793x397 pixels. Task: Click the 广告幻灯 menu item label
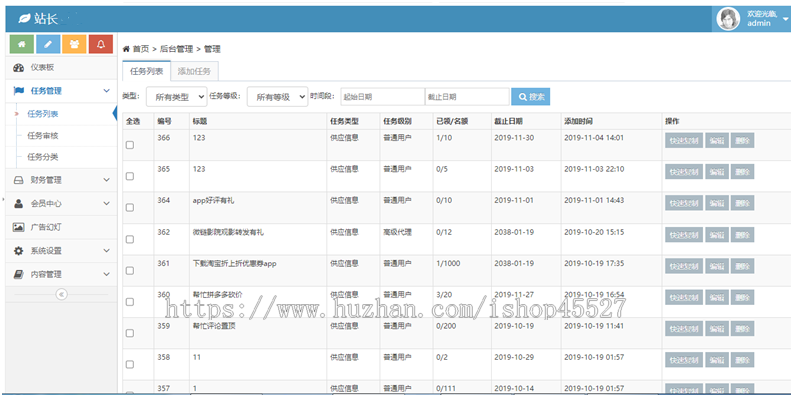click(46, 227)
